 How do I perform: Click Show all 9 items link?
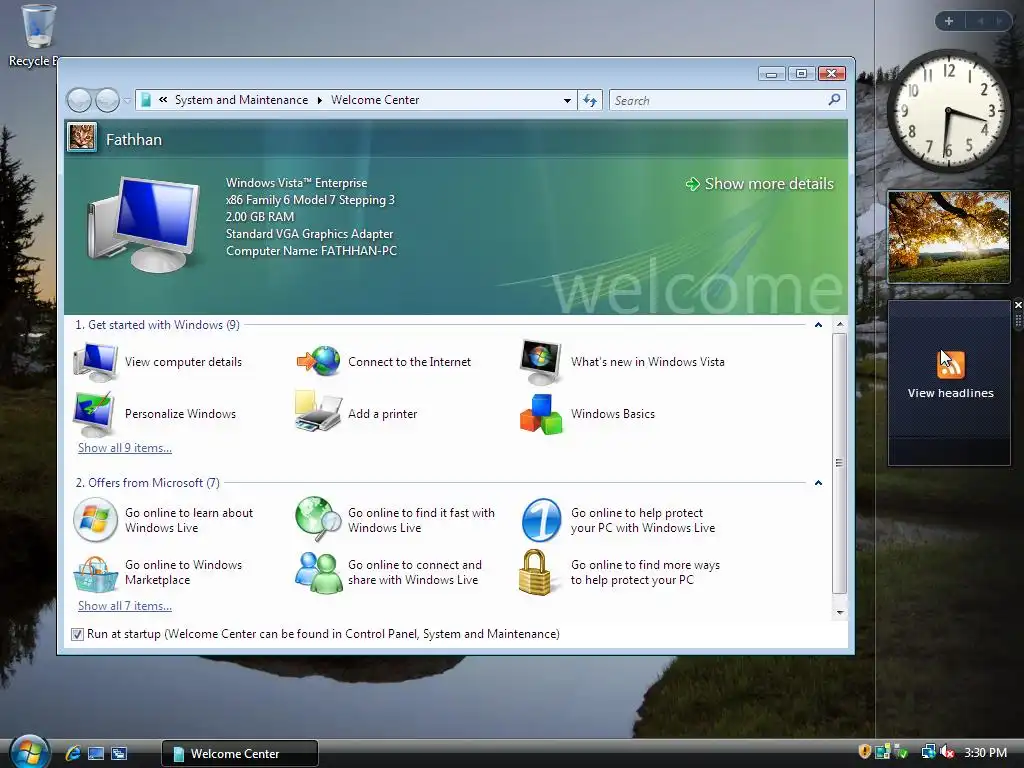(x=125, y=448)
